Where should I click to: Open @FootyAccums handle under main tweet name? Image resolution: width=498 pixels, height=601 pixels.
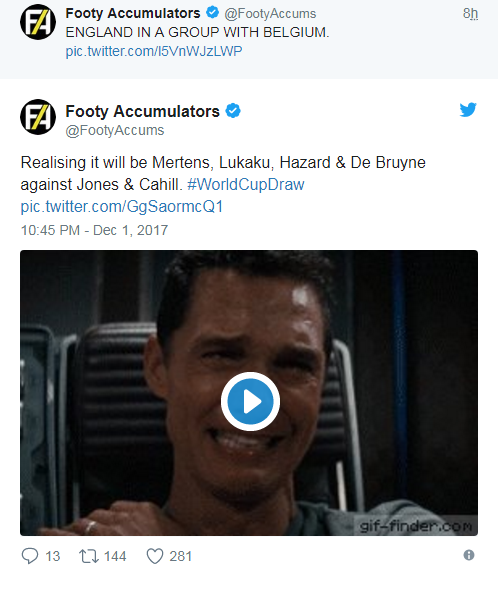tap(115, 130)
